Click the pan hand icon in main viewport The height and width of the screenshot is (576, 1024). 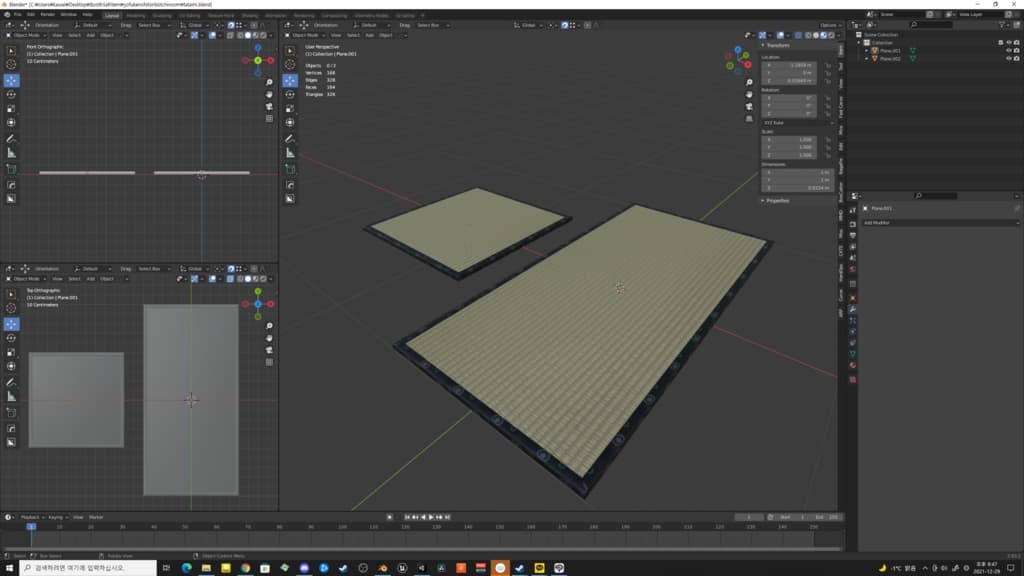[748, 95]
